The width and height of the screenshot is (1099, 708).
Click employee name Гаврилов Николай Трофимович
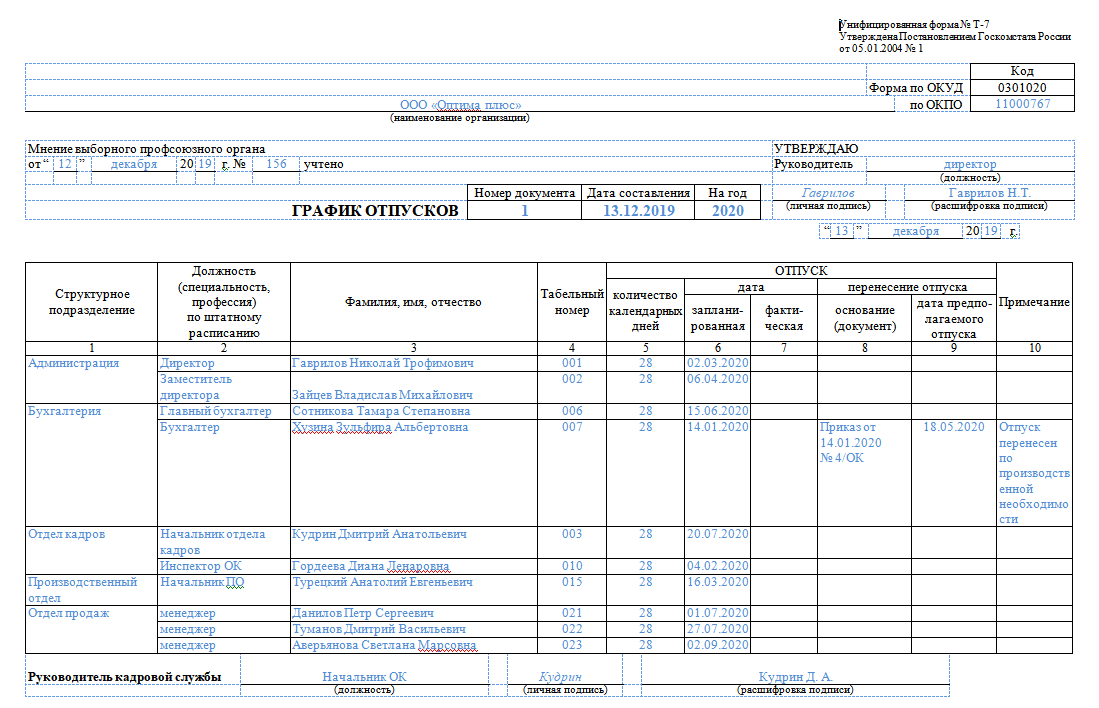(383, 363)
